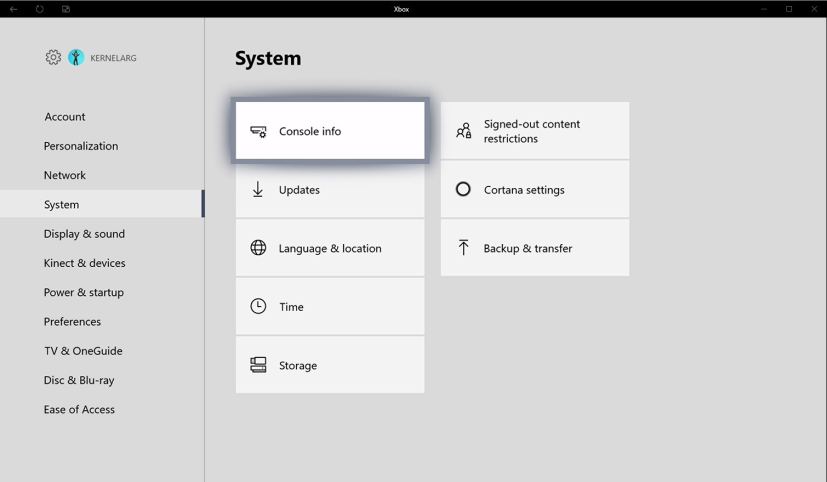
Task: Click the Signed-out content restrictions people icon
Action: pyautogui.click(x=464, y=131)
